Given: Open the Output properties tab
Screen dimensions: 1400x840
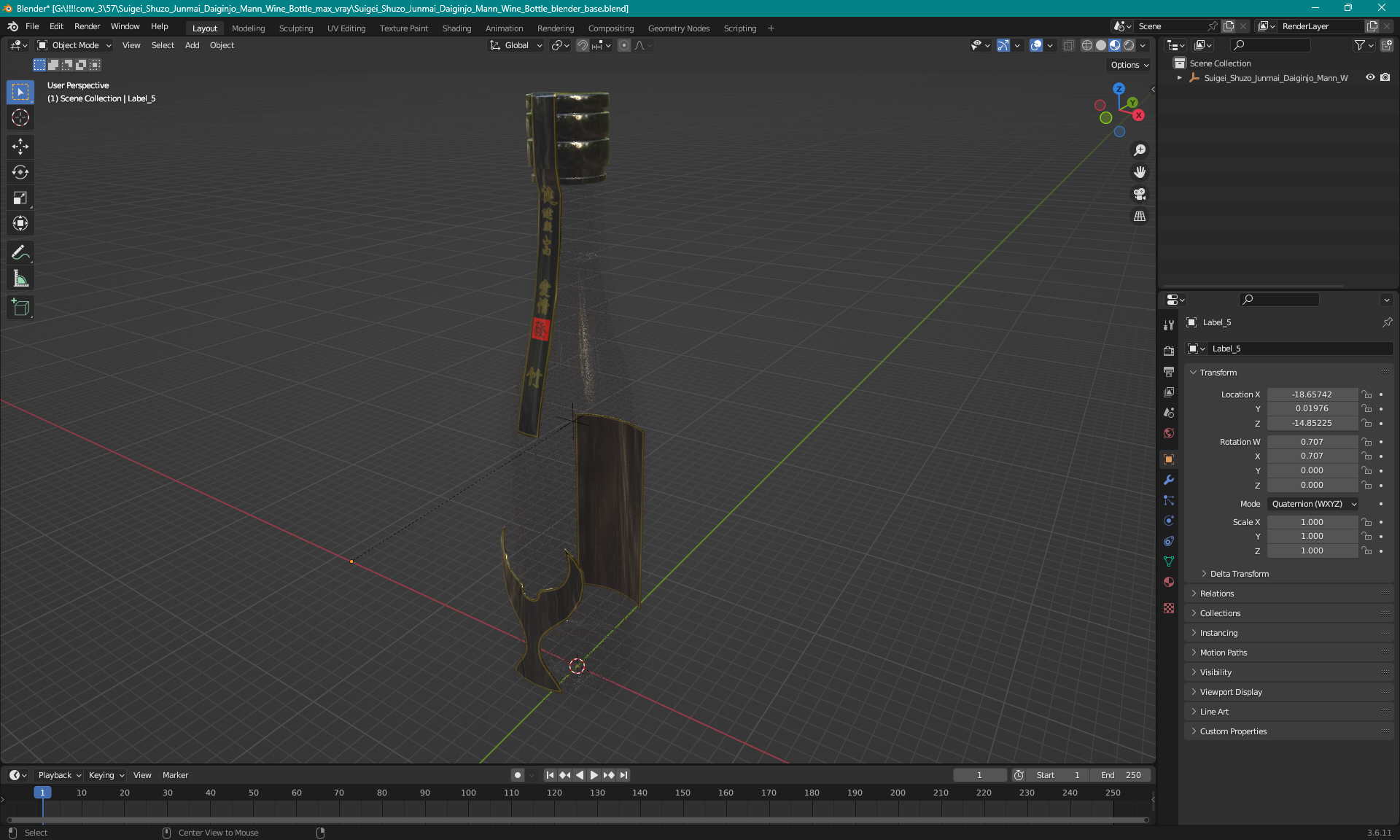Looking at the screenshot, I should pos(1169,372).
